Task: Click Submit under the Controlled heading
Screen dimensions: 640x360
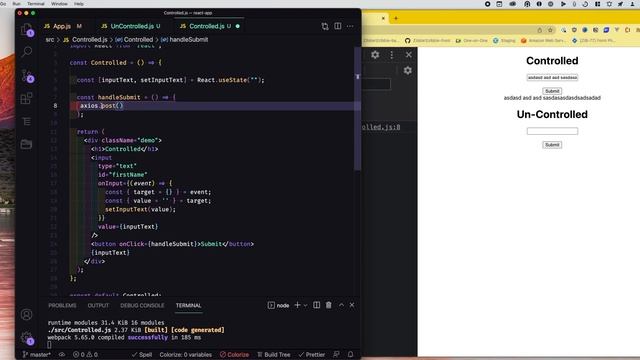Action: (x=552, y=91)
